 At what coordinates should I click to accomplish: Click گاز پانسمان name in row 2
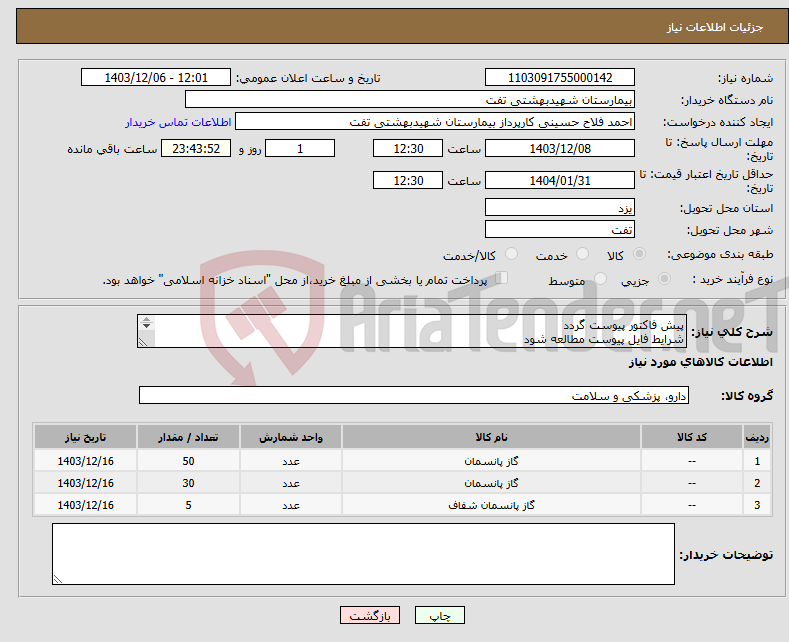click(x=491, y=483)
